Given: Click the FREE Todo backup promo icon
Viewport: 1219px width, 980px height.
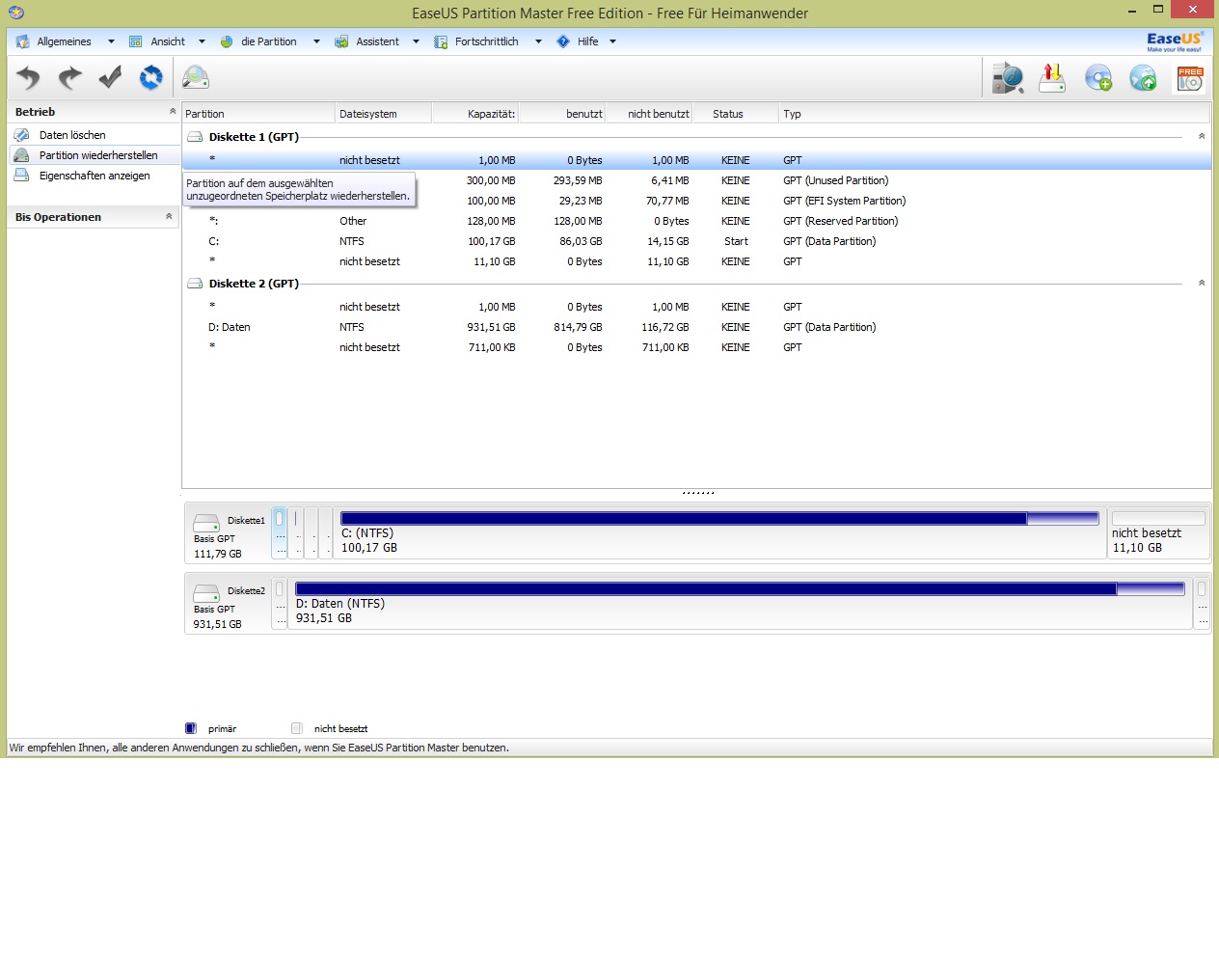Looking at the screenshot, I should [x=1190, y=78].
